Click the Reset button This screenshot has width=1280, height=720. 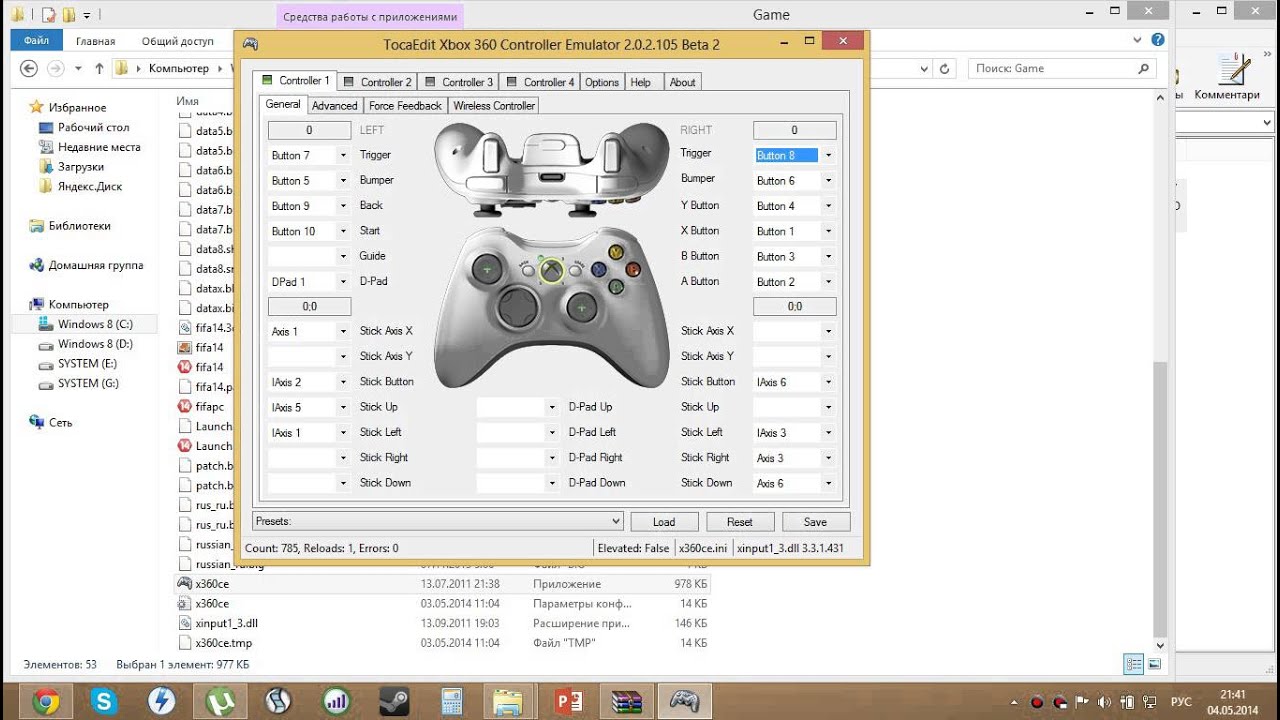point(740,522)
